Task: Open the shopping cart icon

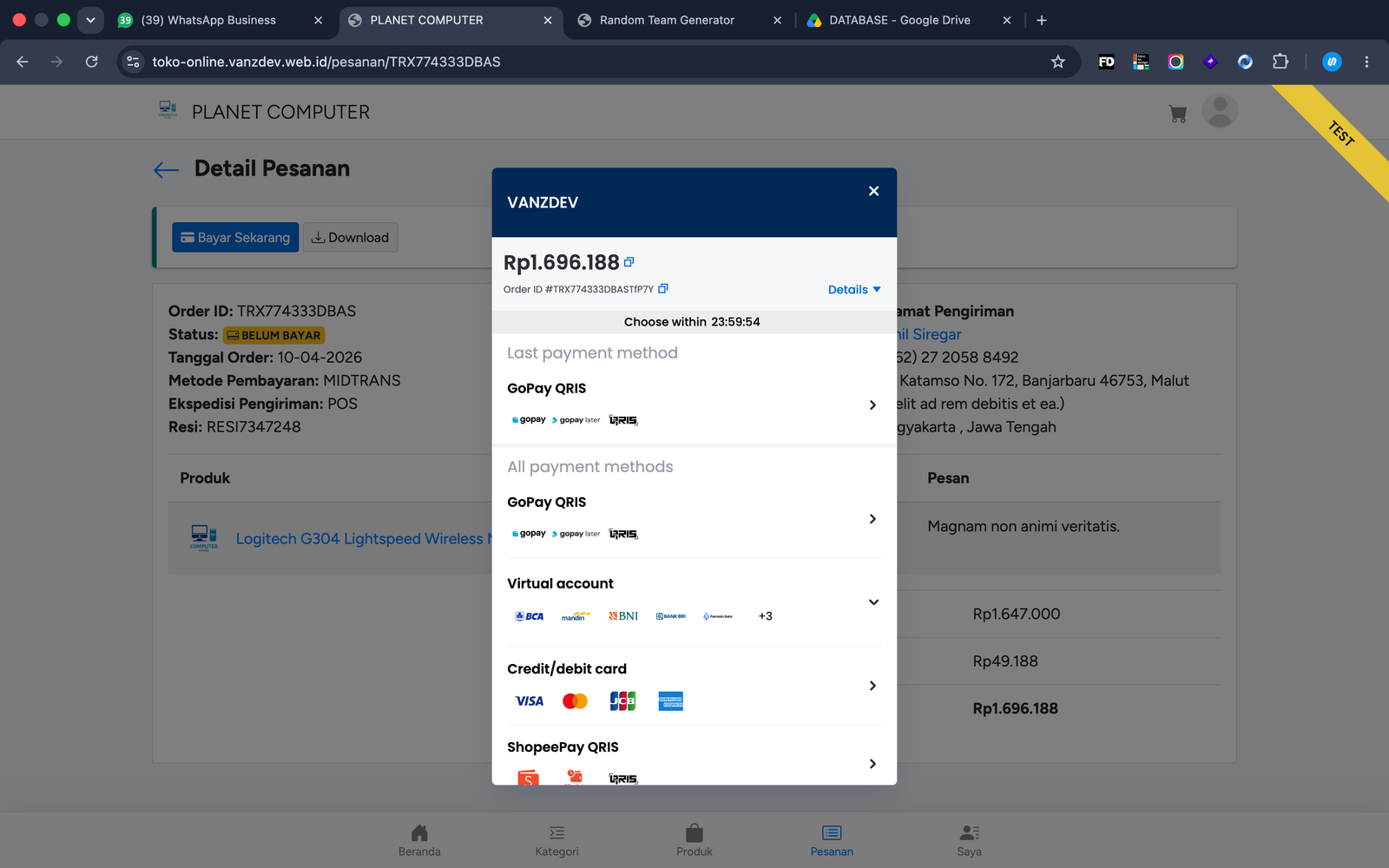Action: [1177, 114]
